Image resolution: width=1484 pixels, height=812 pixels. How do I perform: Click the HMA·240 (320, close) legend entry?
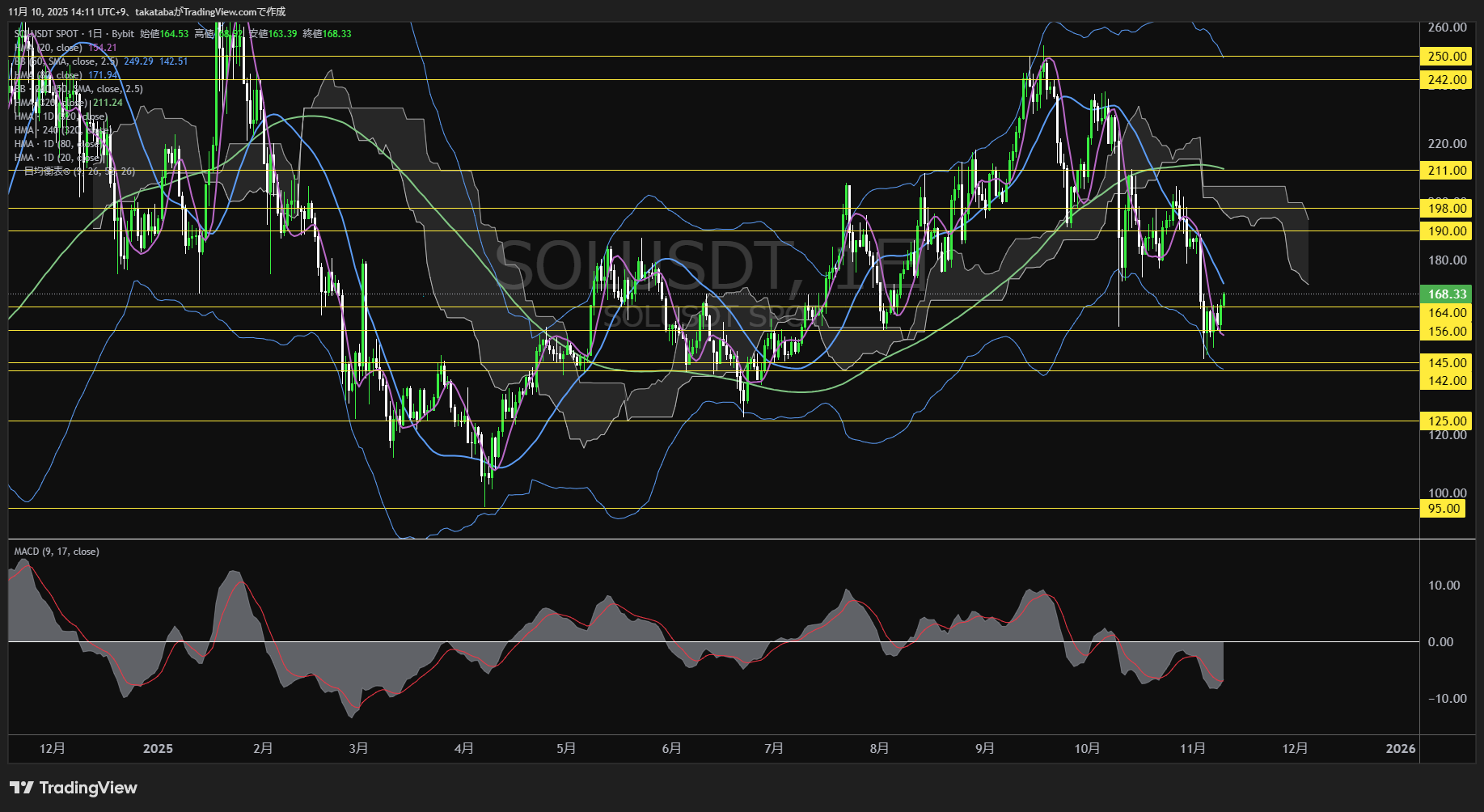tap(58, 130)
